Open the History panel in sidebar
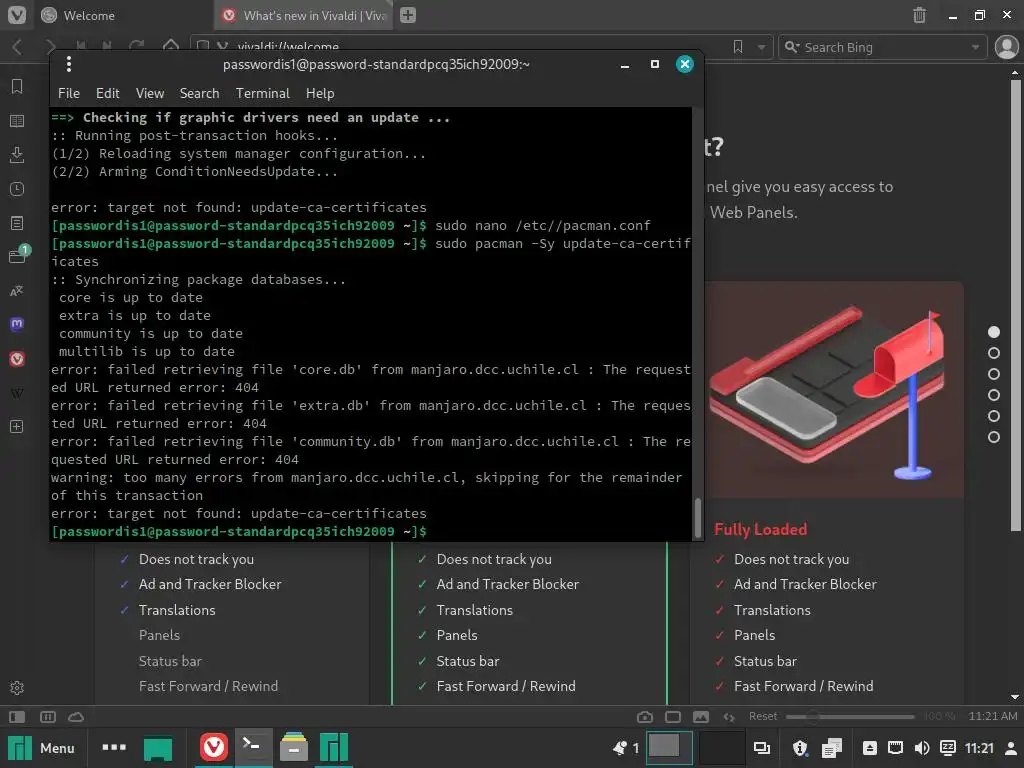 coord(17,189)
